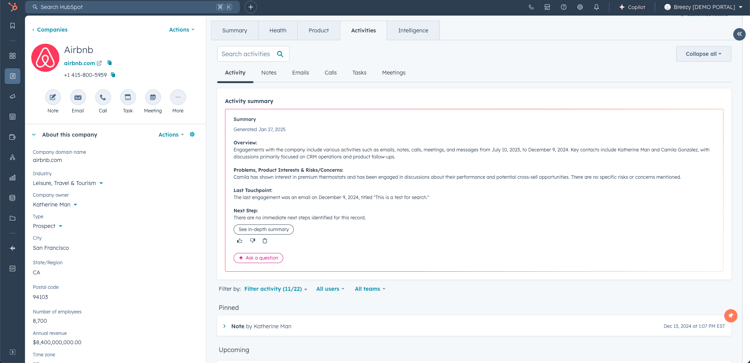This screenshot has width=750, height=363.
Task: Open the Workspaces grid icon in sidebar
Action: tap(12, 56)
